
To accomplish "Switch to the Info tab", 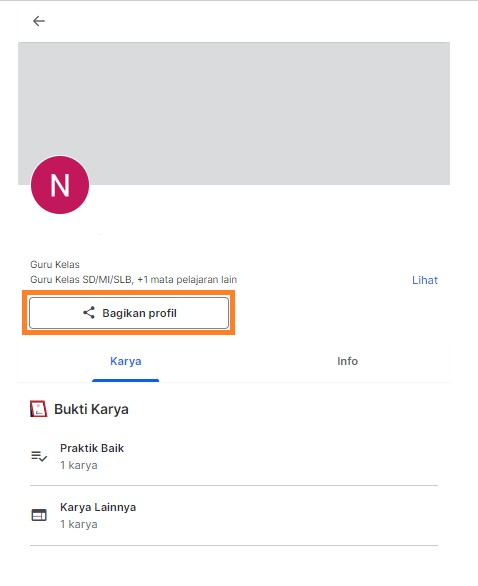I will point(347,361).
